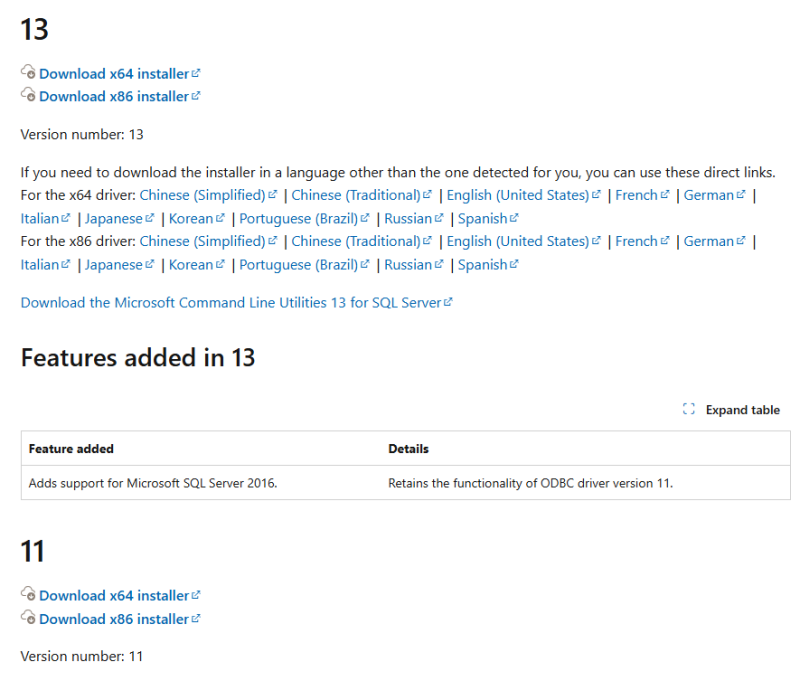Image resolution: width=800 pixels, height=681 pixels.
Task: Expand the features table
Action: (x=742, y=410)
